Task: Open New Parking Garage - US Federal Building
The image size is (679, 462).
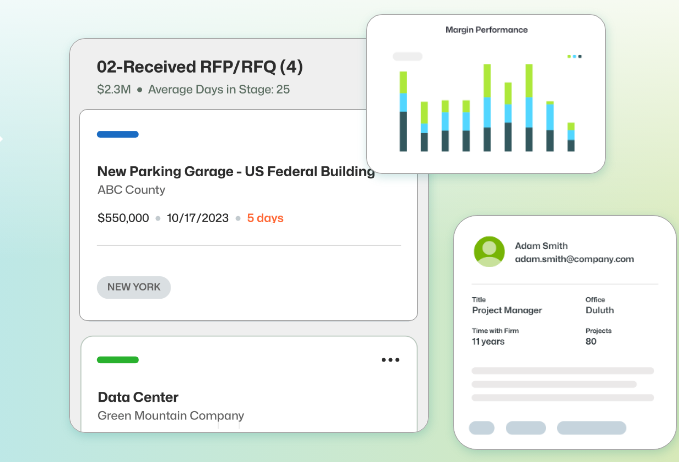Action: click(236, 171)
